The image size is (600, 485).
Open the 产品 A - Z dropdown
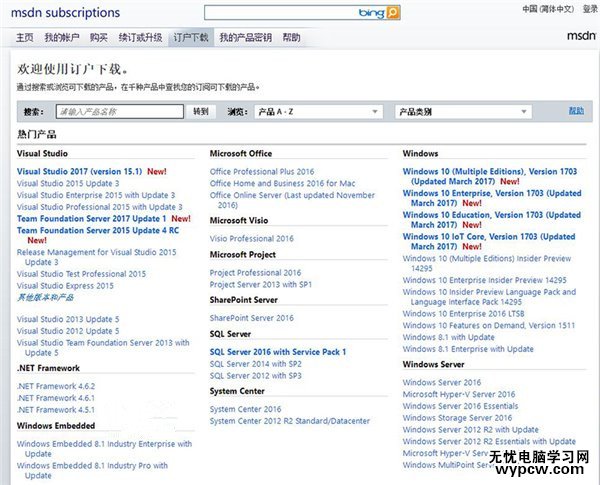[318, 112]
